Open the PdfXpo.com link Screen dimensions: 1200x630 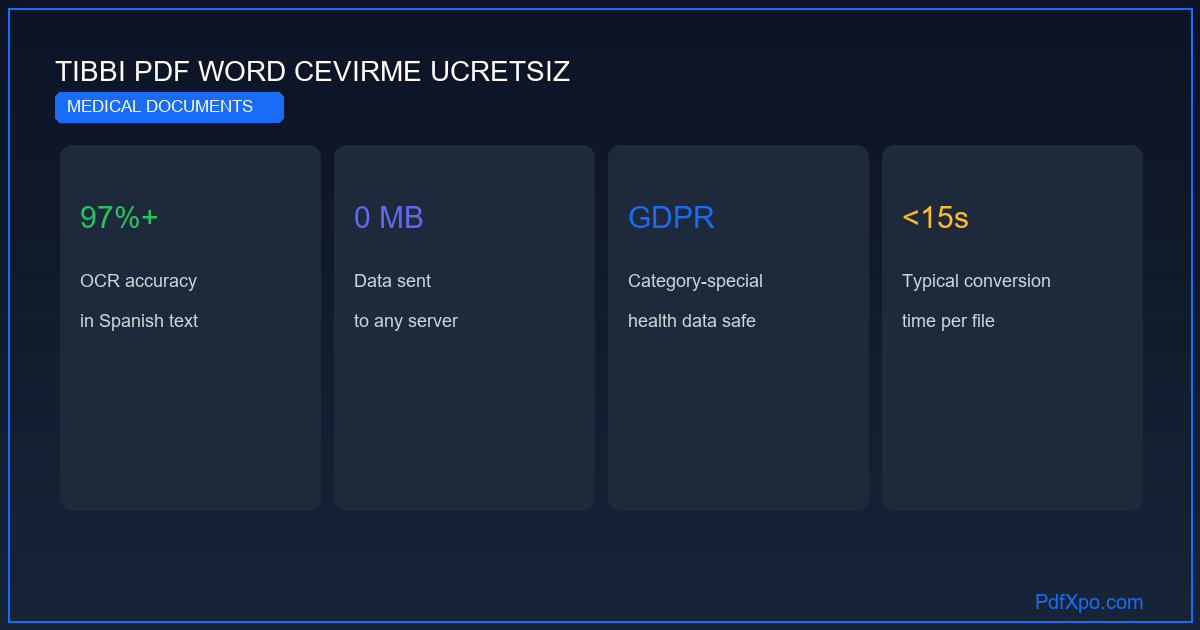(x=1089, y=602)
